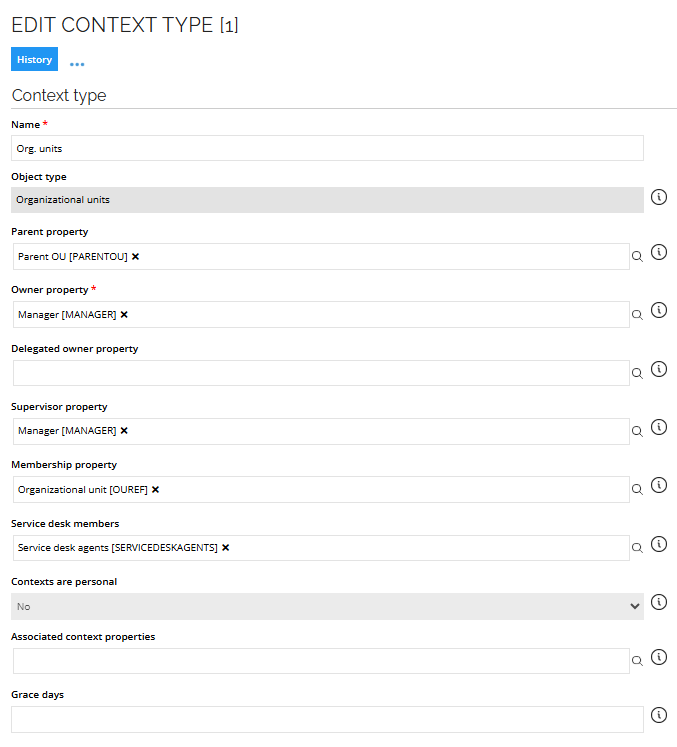Remove Parent OU [PARENTOU] value
677x747 pixels.
pyautogui.click(x=135, y=256)
